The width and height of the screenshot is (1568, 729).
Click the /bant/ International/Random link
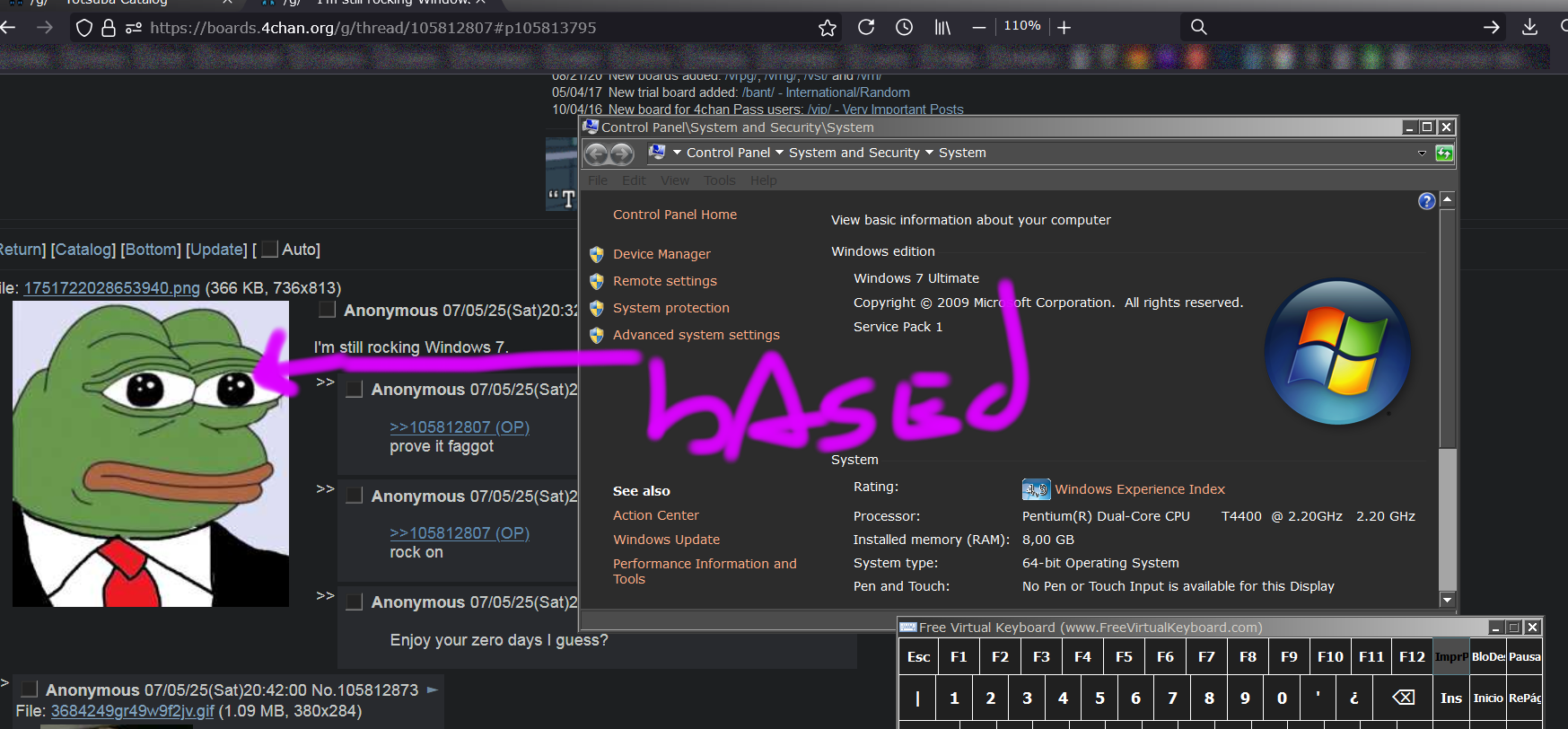point(826,92)
